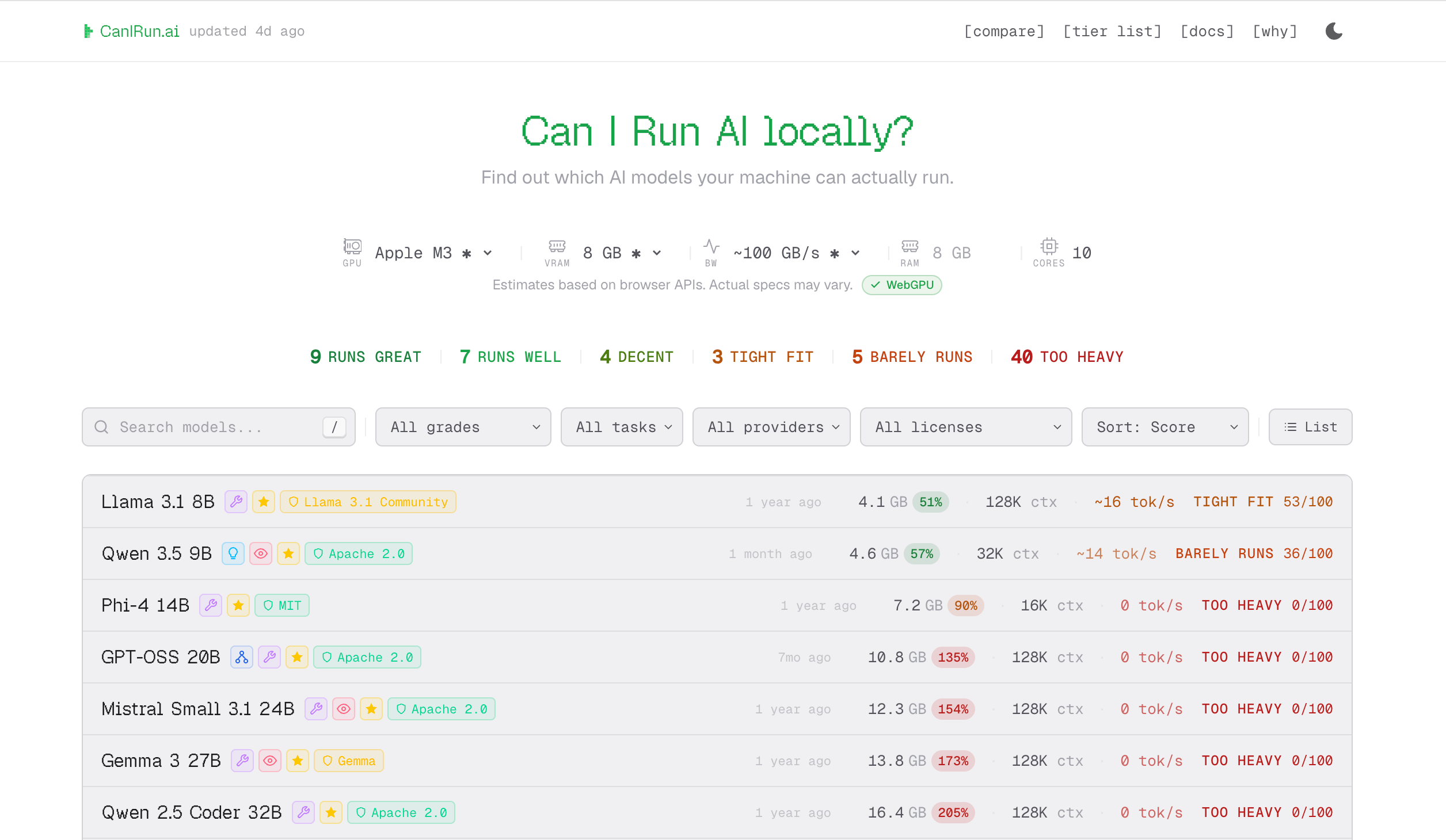Open the All grades dropdown

point(463,427)
